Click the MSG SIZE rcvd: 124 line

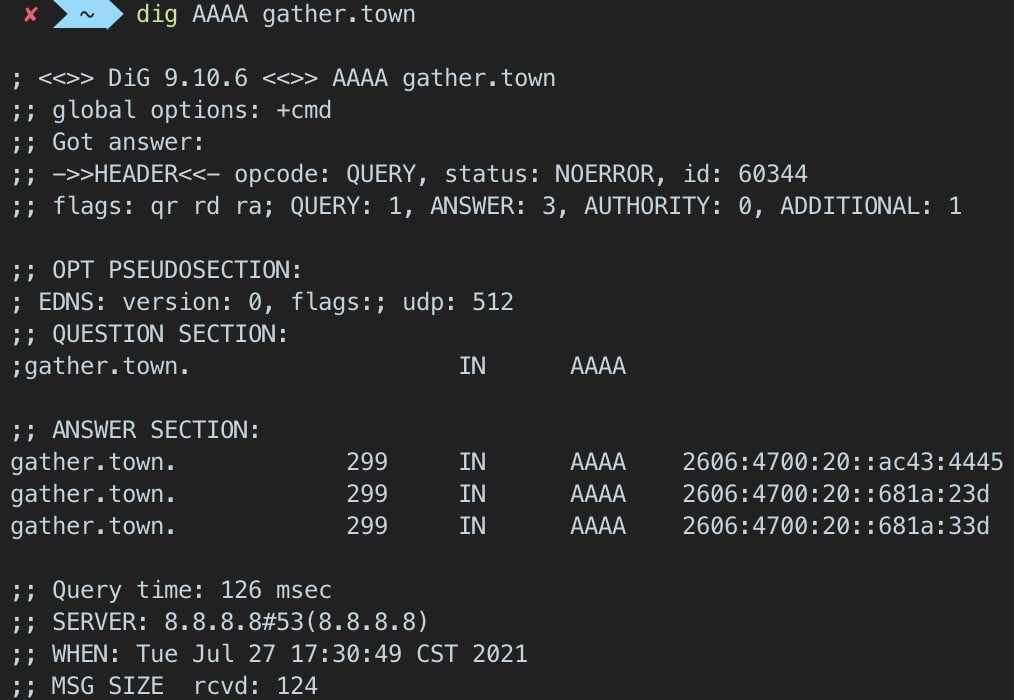[x=164, y=686]
